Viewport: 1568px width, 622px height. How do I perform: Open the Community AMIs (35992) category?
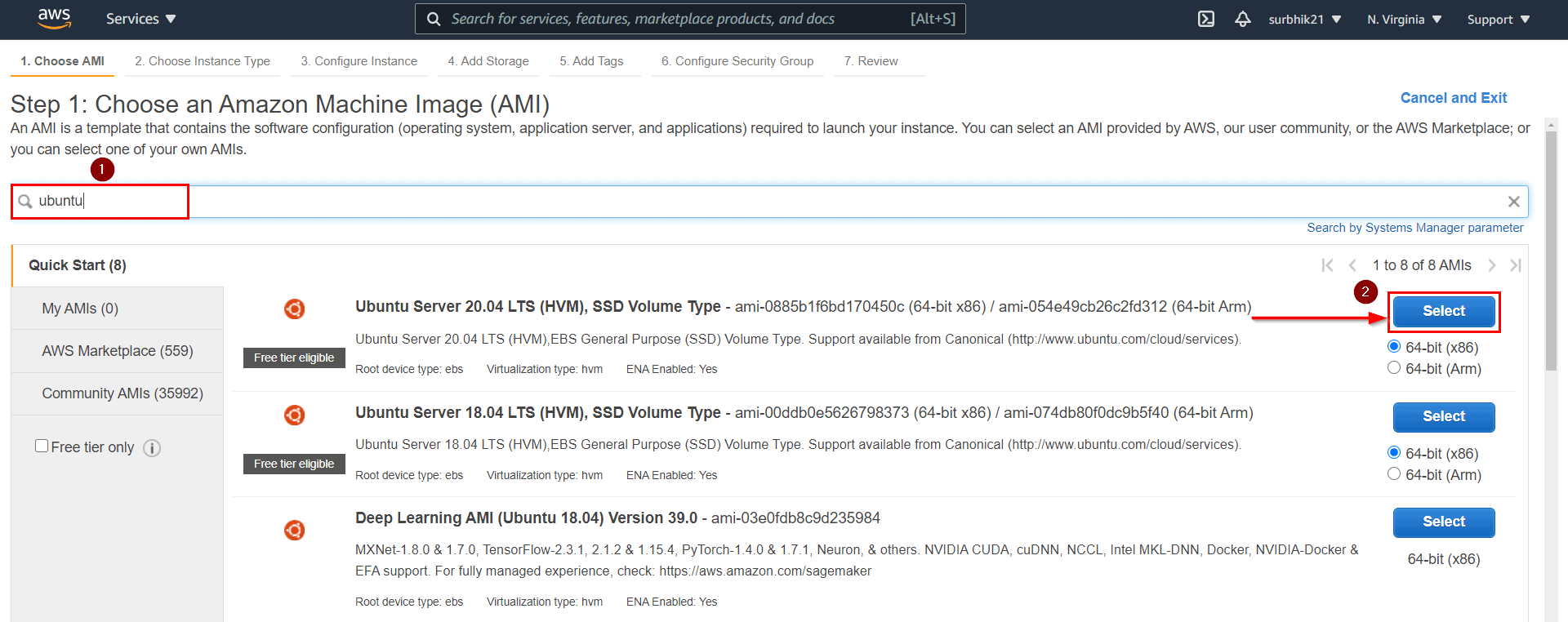118,393
